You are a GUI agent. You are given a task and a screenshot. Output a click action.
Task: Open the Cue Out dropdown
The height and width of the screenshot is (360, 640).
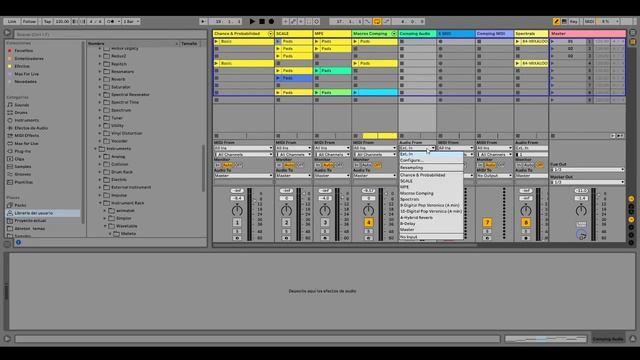587,169
